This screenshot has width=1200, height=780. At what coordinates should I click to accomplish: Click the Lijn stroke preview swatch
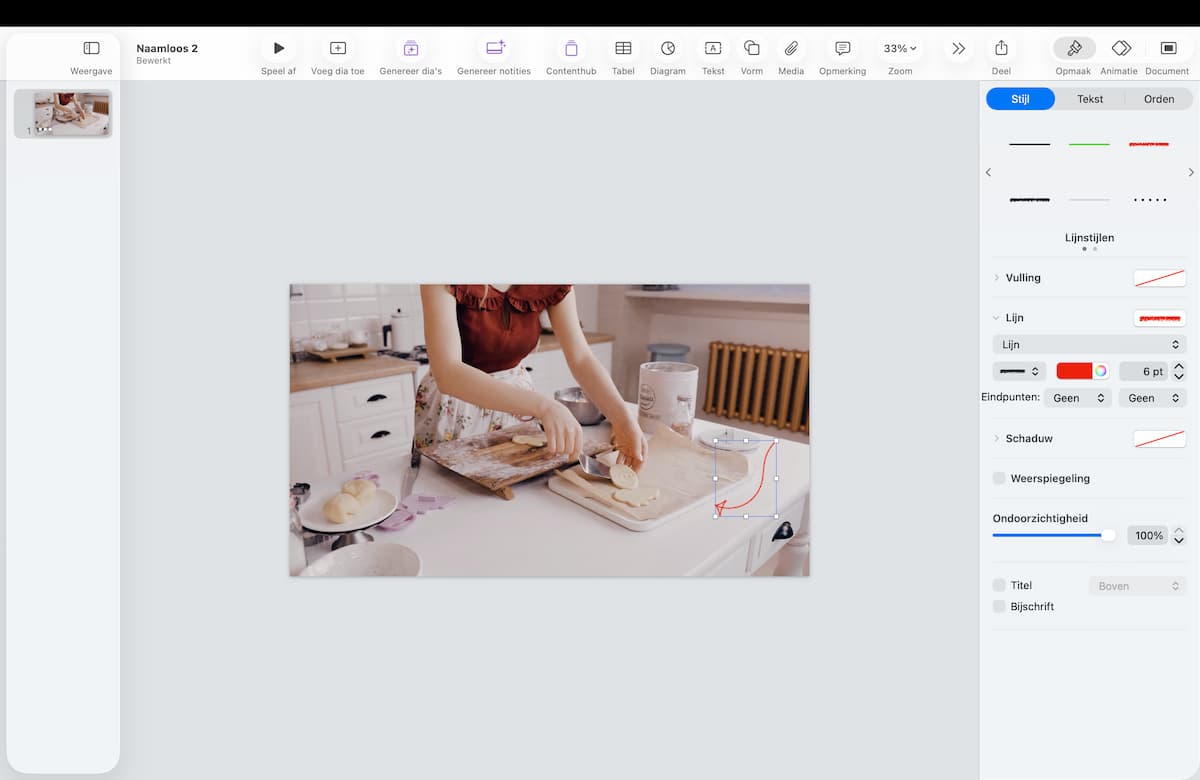(x=1159, y=318)
